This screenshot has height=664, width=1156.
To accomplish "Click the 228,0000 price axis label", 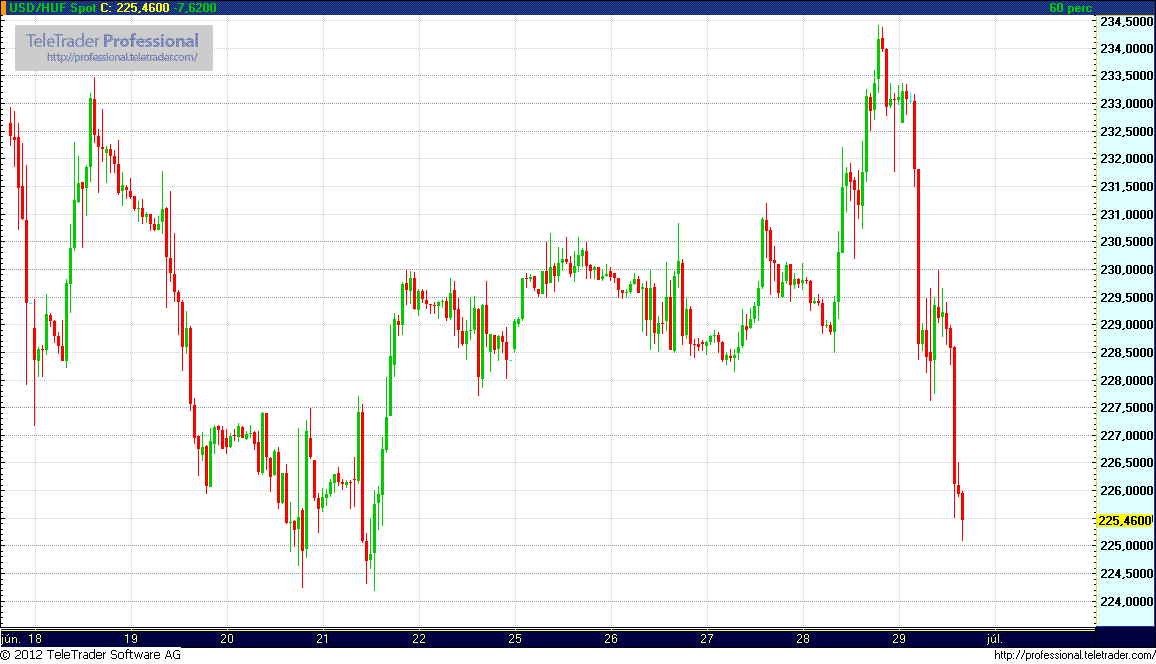I will (1127, 380).
